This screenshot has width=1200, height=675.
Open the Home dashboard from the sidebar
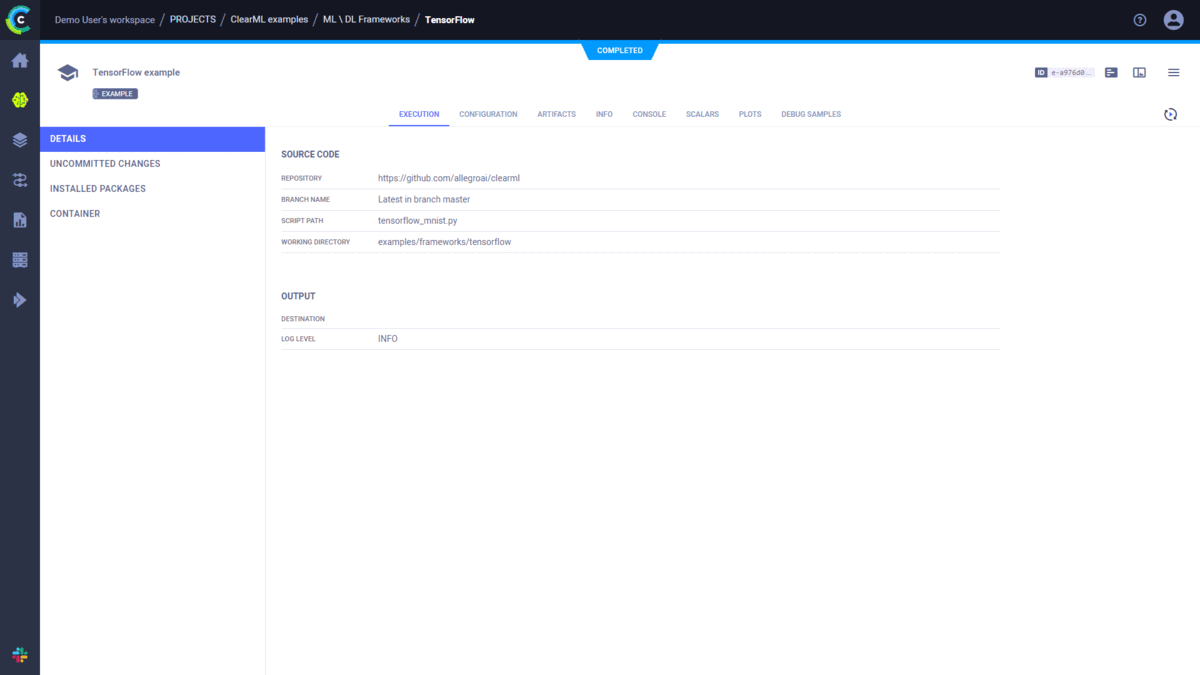(x=19, y=60)
